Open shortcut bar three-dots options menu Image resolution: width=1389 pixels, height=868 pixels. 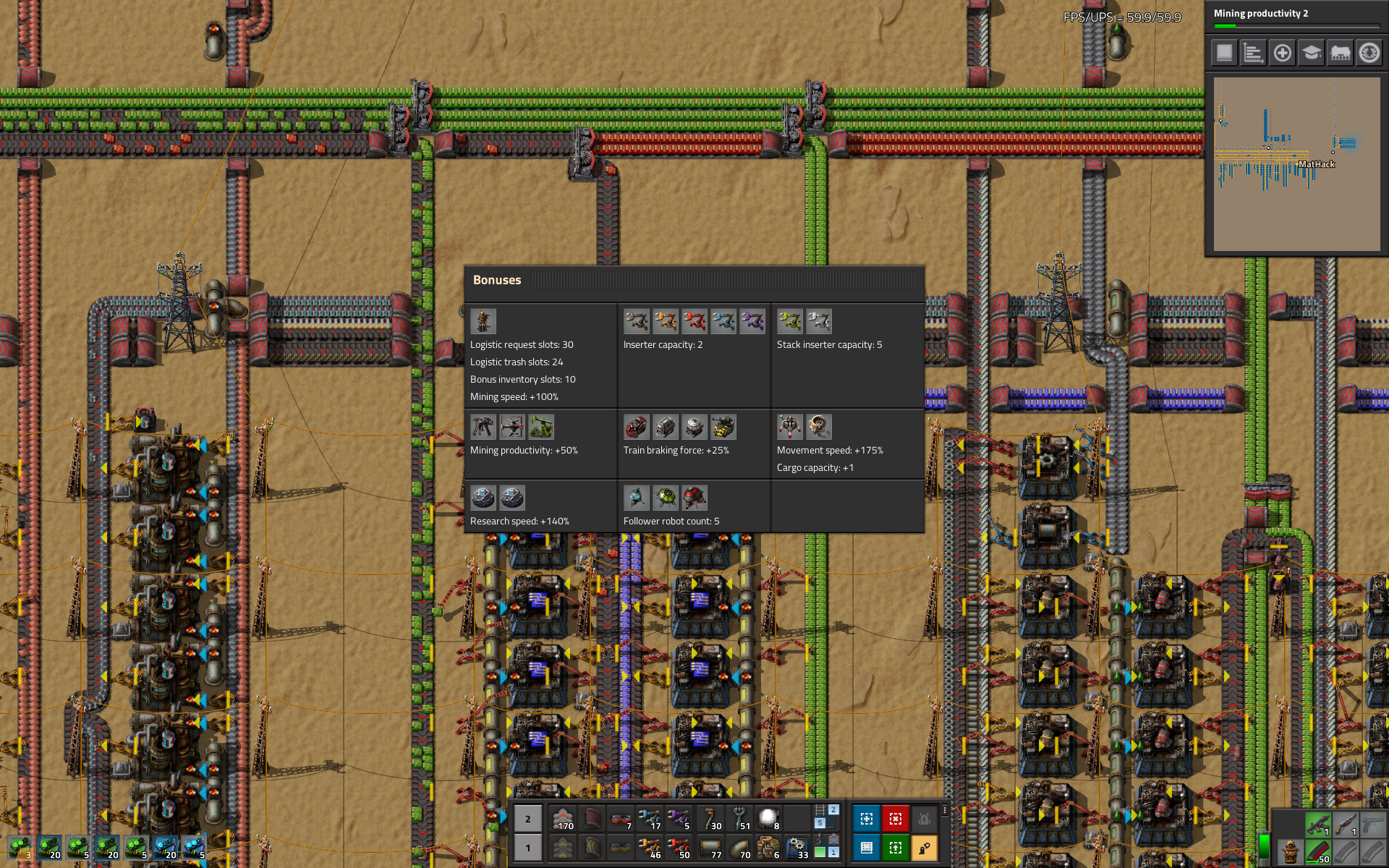[x=945, y=811]
